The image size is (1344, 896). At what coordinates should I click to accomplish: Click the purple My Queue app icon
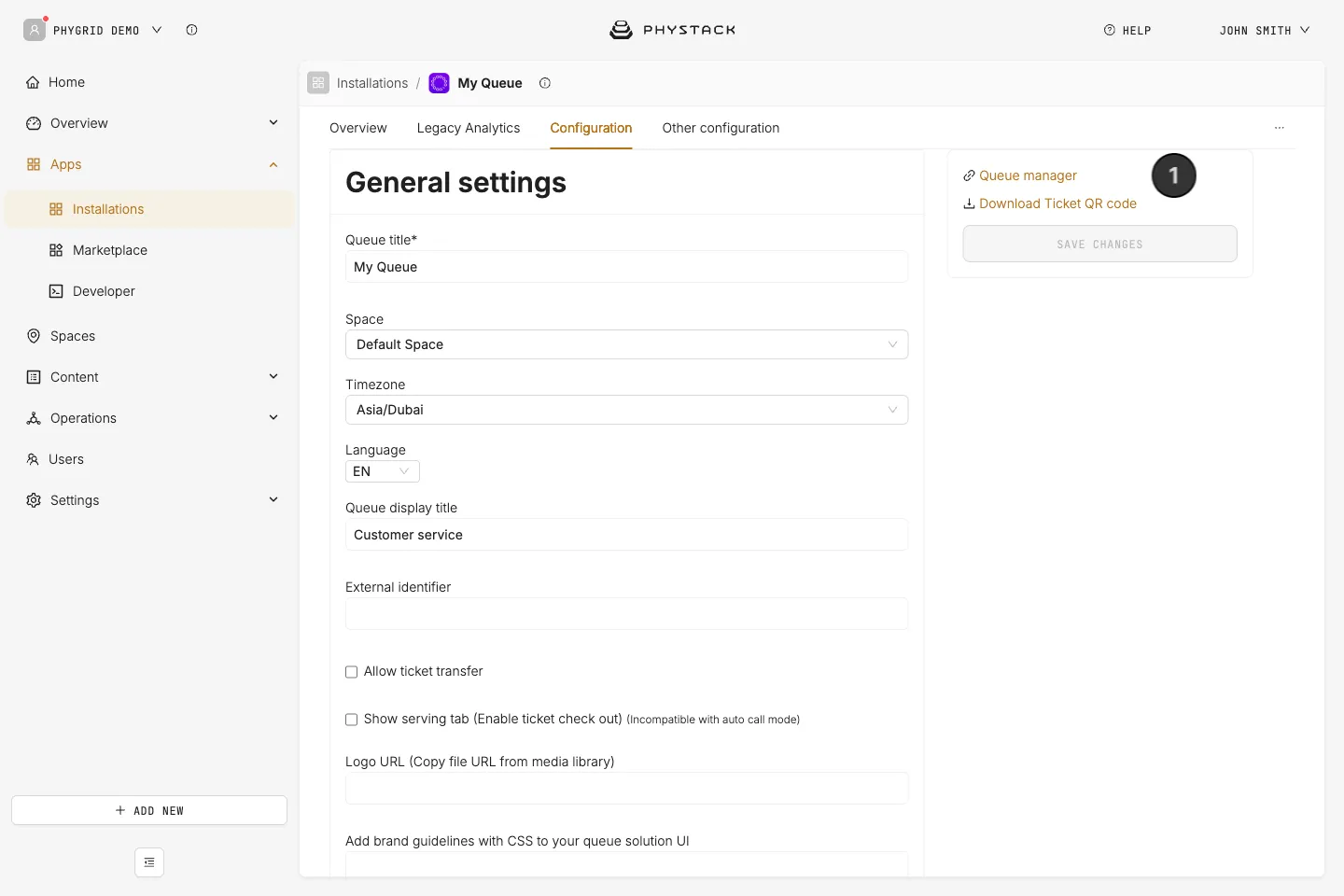[x=439, y=83]
